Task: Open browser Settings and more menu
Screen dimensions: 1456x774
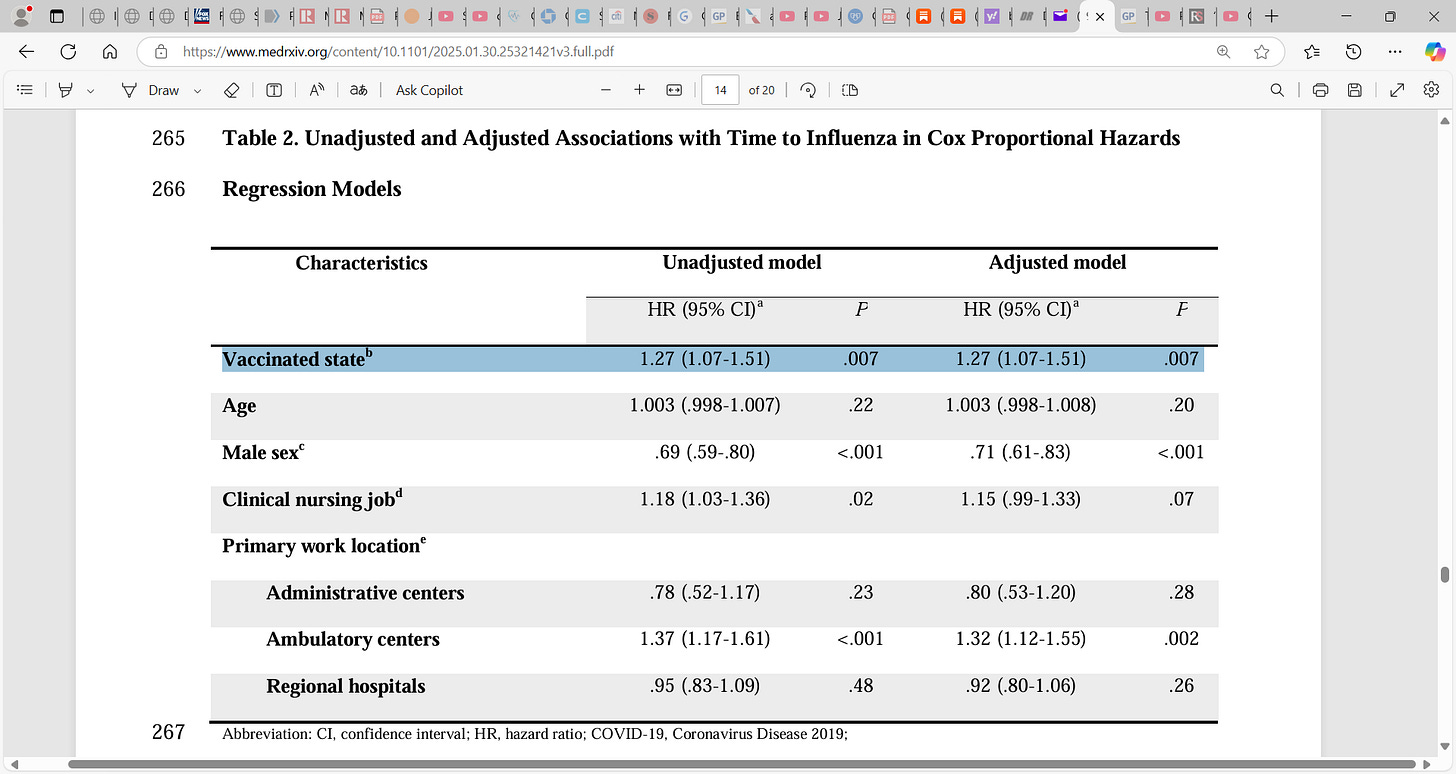Action: (1394, 52)
